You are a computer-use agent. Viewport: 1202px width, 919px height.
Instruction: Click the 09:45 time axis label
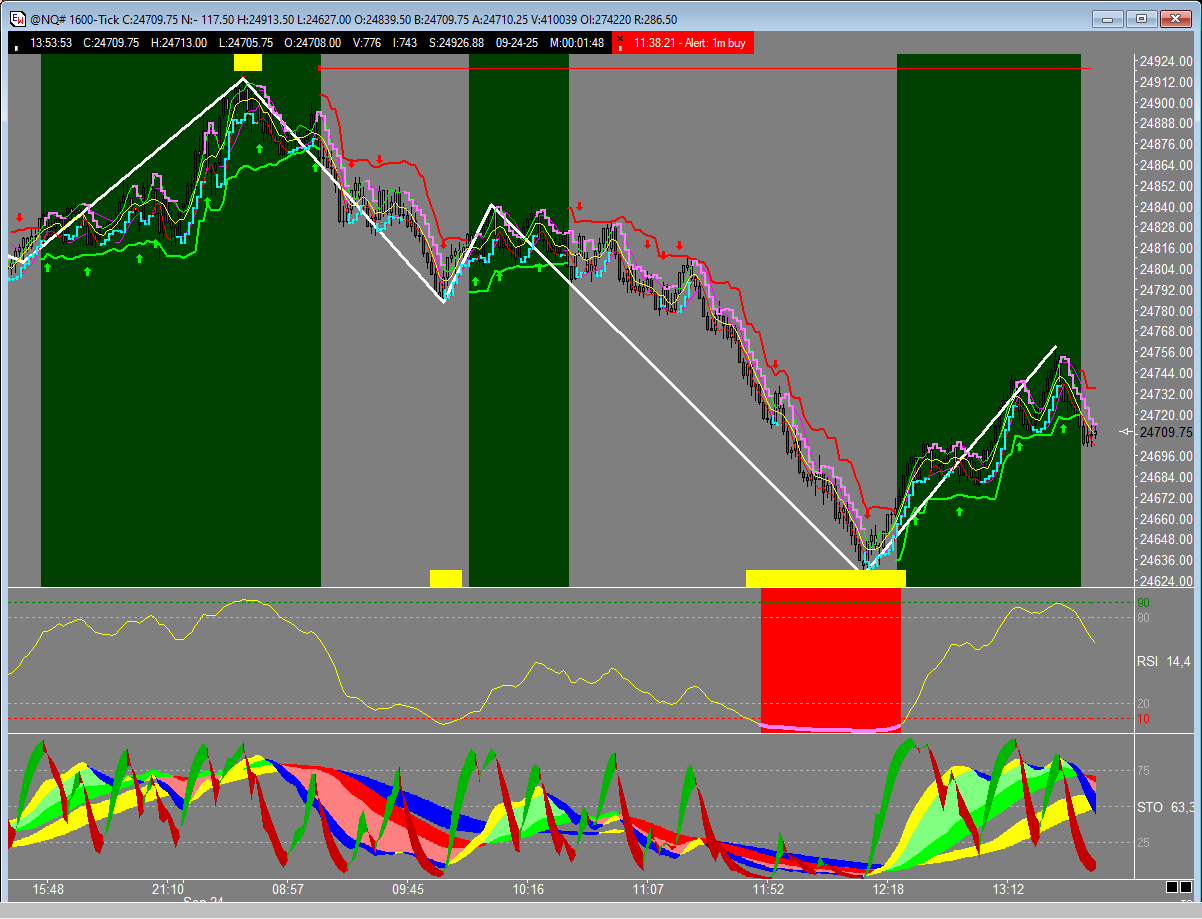tap(409, 889)
